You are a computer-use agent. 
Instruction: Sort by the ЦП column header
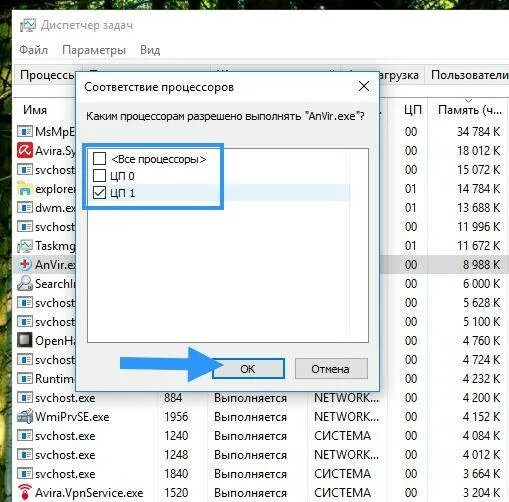(413, 110)
